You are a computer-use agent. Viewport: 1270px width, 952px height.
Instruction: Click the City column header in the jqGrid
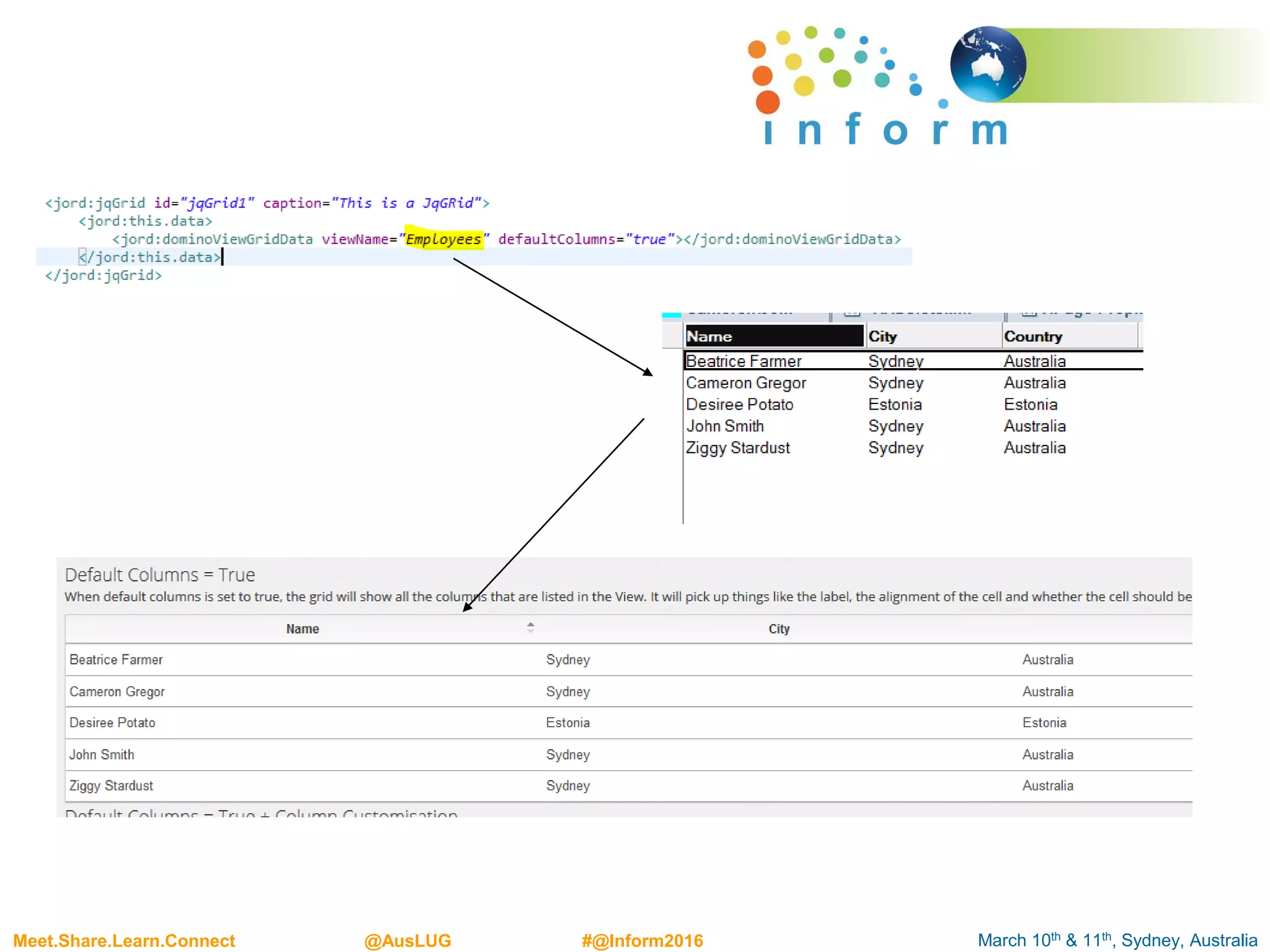[778, 629]
